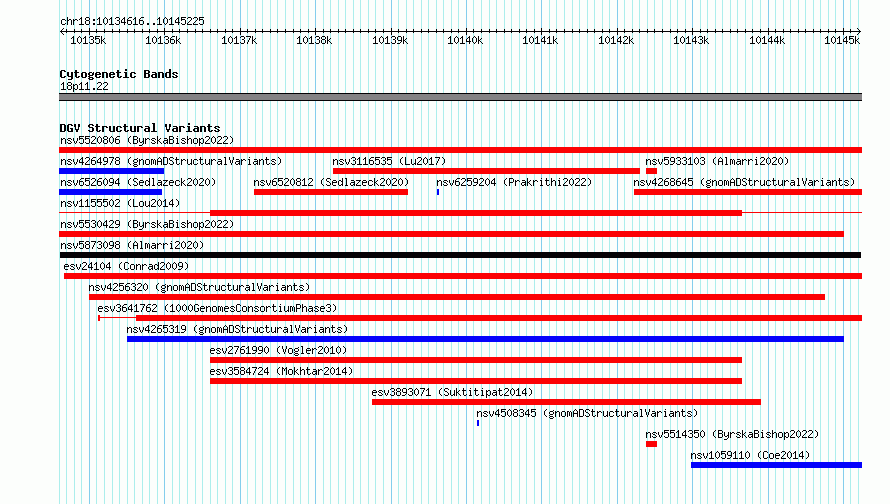The width and height of the screenshot is (890, 504).
Task: Click the 10137k ruler position
Action: tap(239, 40)
